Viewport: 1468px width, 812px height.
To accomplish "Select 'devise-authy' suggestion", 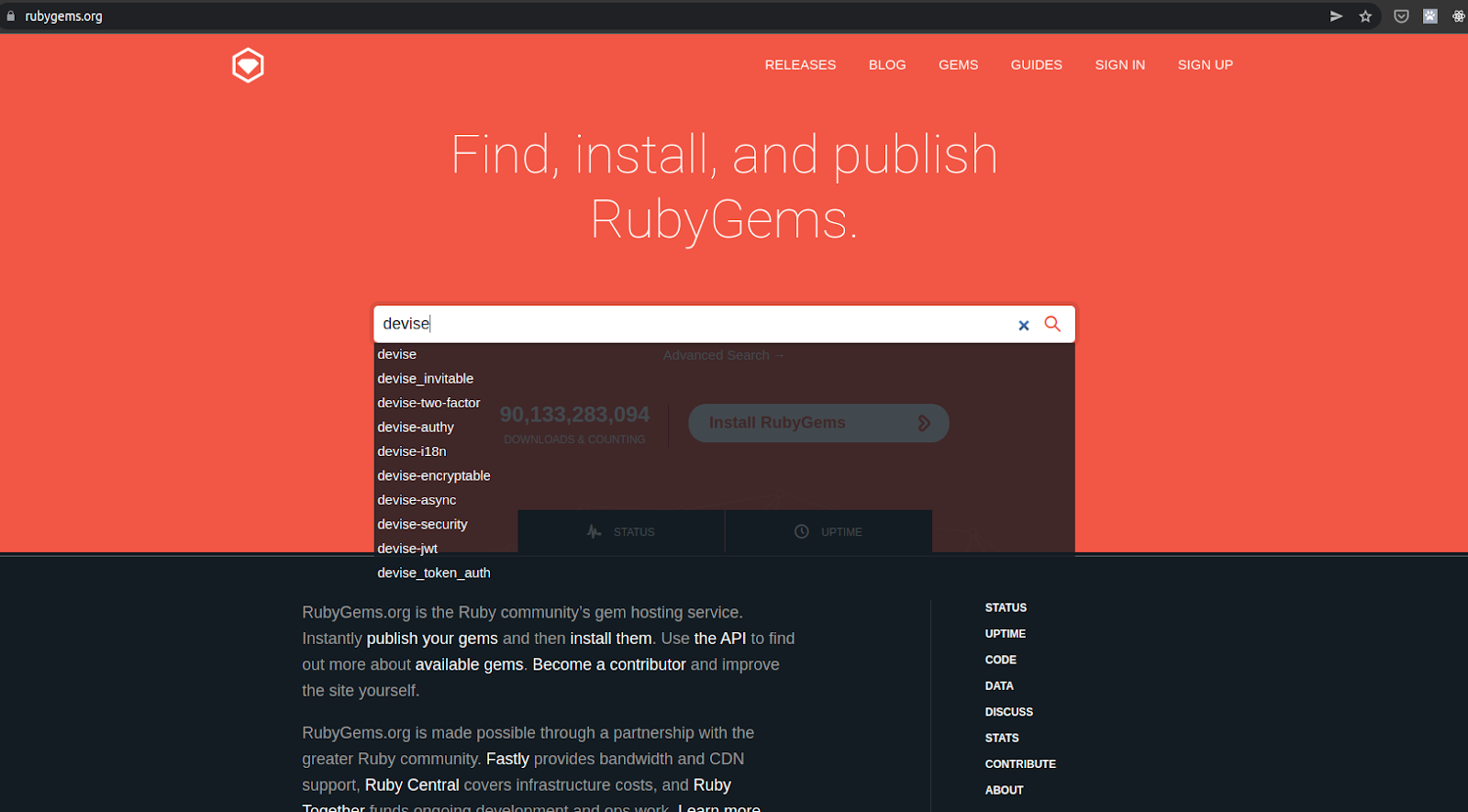I will click(x=416, y=427).
